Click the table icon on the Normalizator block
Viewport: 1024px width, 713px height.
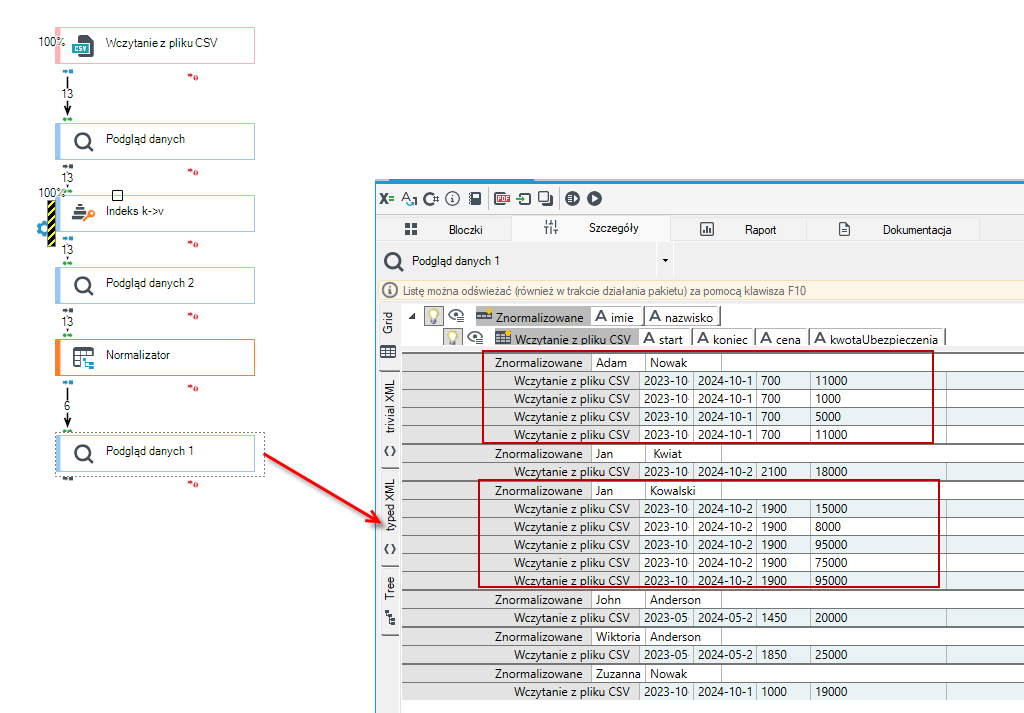click(x=84, y=358)
